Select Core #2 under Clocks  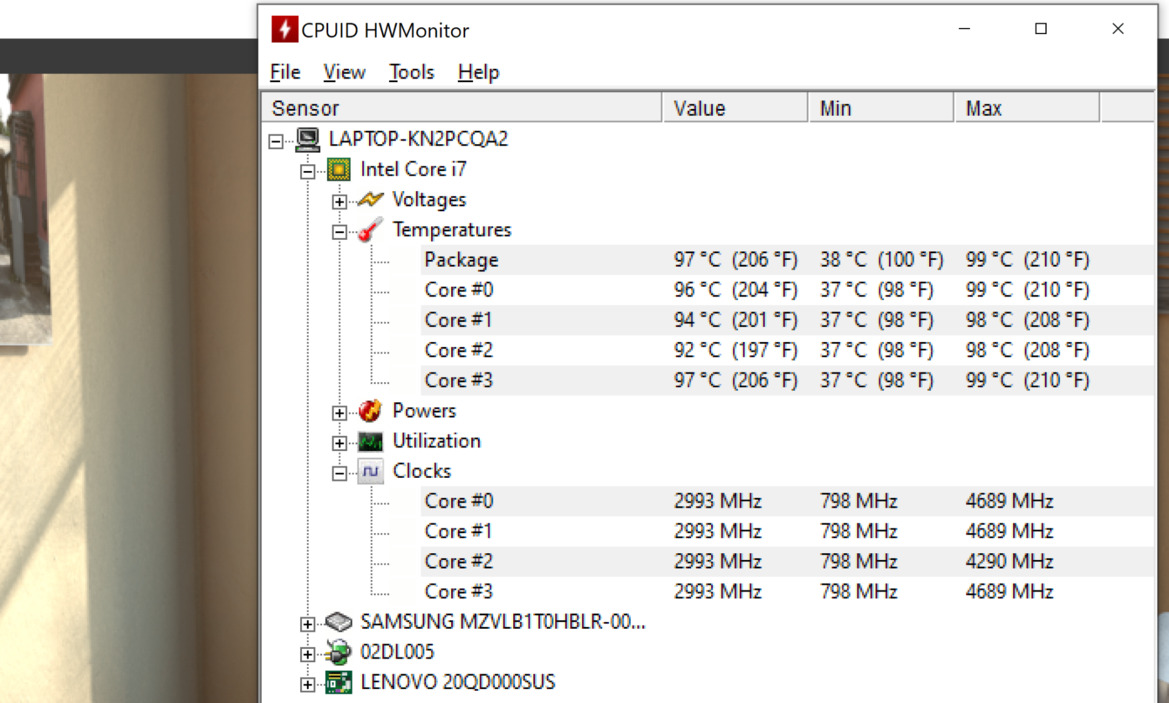(x=459, y=561)
